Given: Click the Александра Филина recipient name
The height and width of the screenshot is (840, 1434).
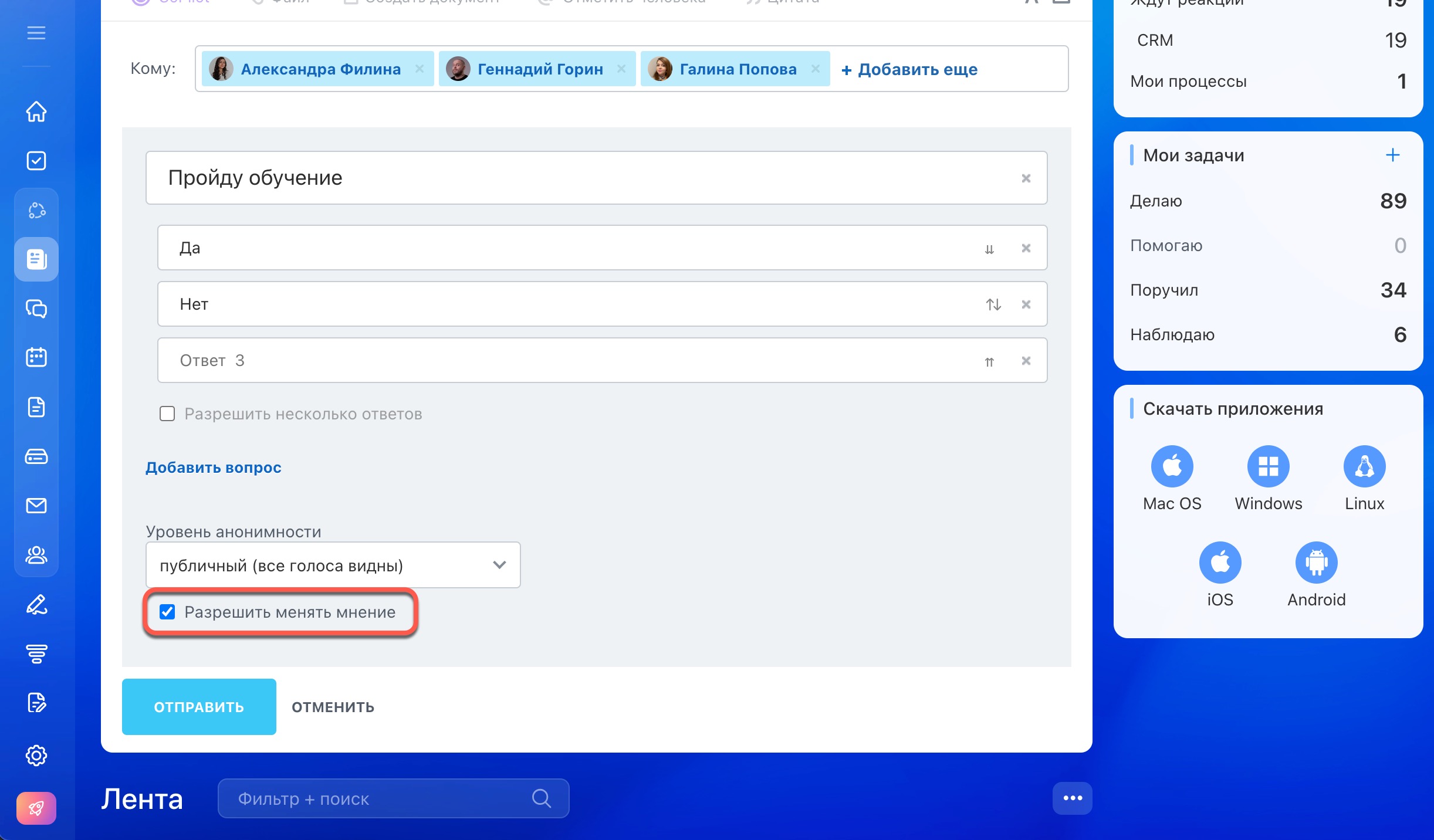Looking at the screenshot, I should coord(321,69).
